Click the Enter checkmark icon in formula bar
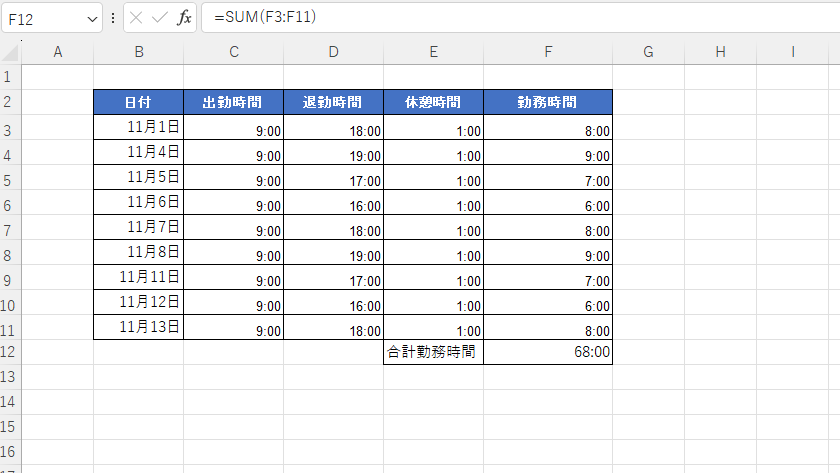The image size is (840, 473). [x=160, y=18]
